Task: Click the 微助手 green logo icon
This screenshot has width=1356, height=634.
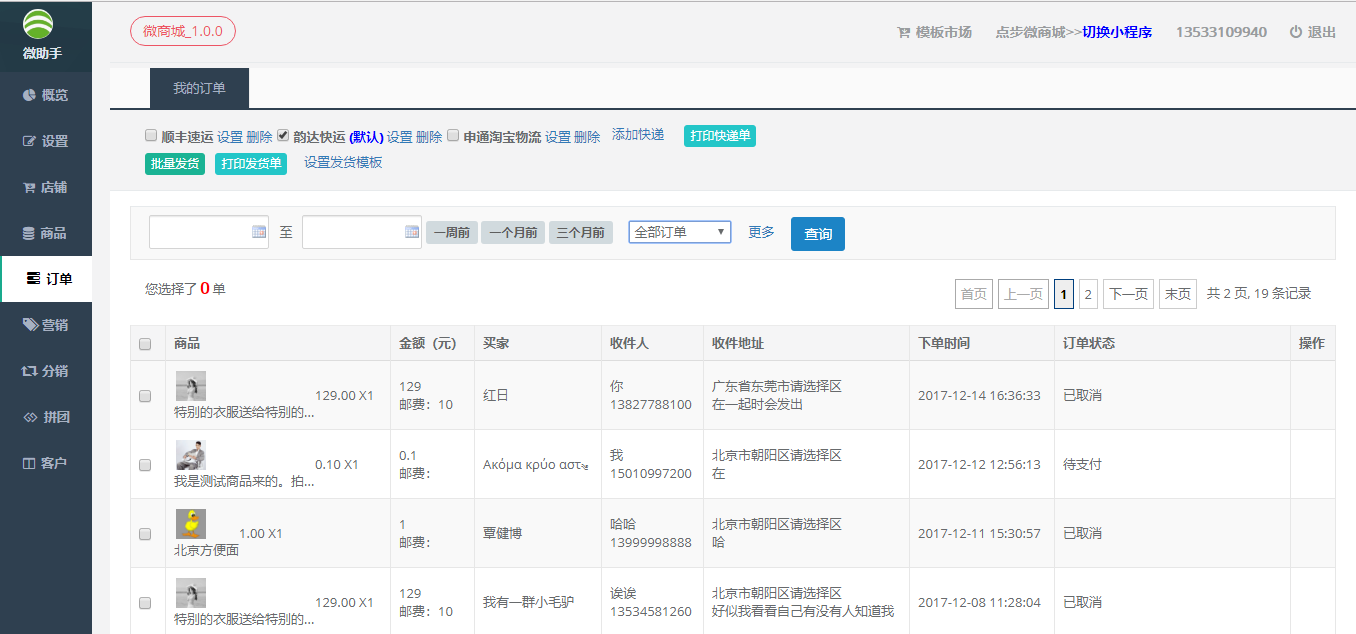Action: click(39, 24)
